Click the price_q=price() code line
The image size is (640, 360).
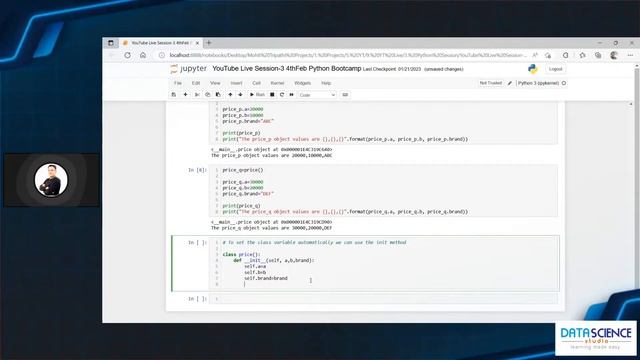pyautogui.click(x=243, y=170)
